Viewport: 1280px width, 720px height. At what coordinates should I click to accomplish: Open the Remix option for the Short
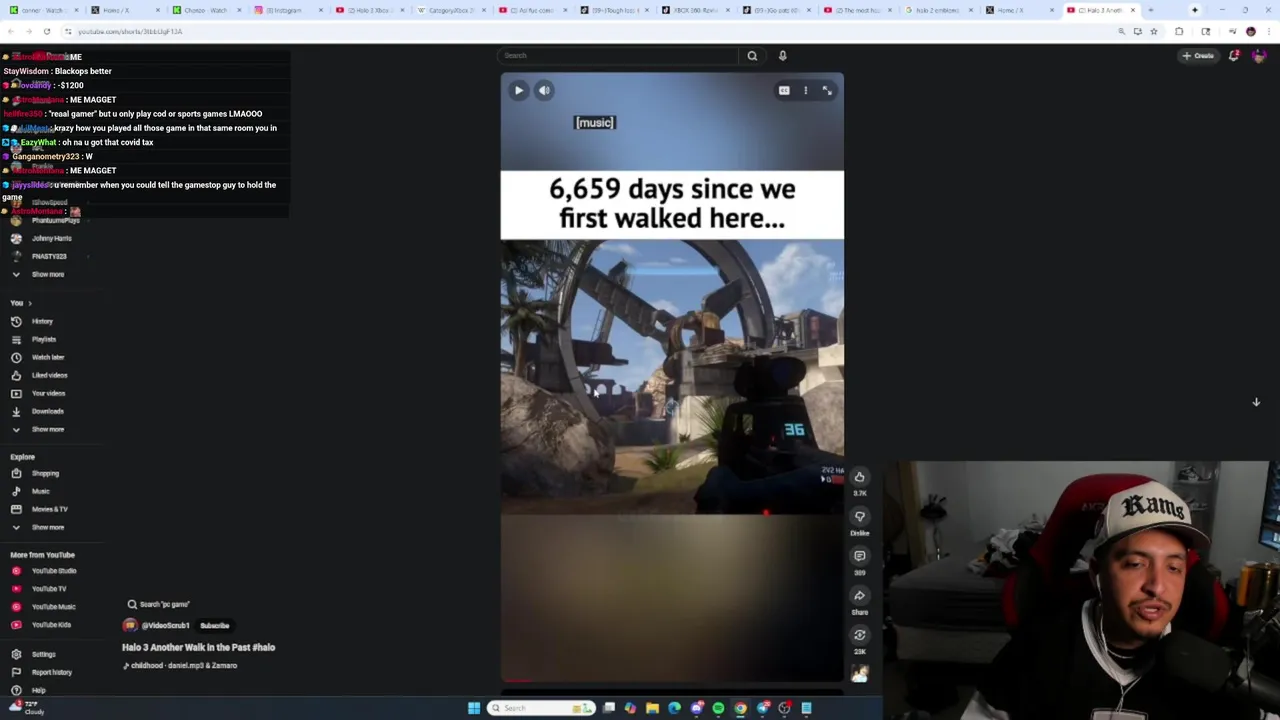pyautogui.click(x=859, y=635)
